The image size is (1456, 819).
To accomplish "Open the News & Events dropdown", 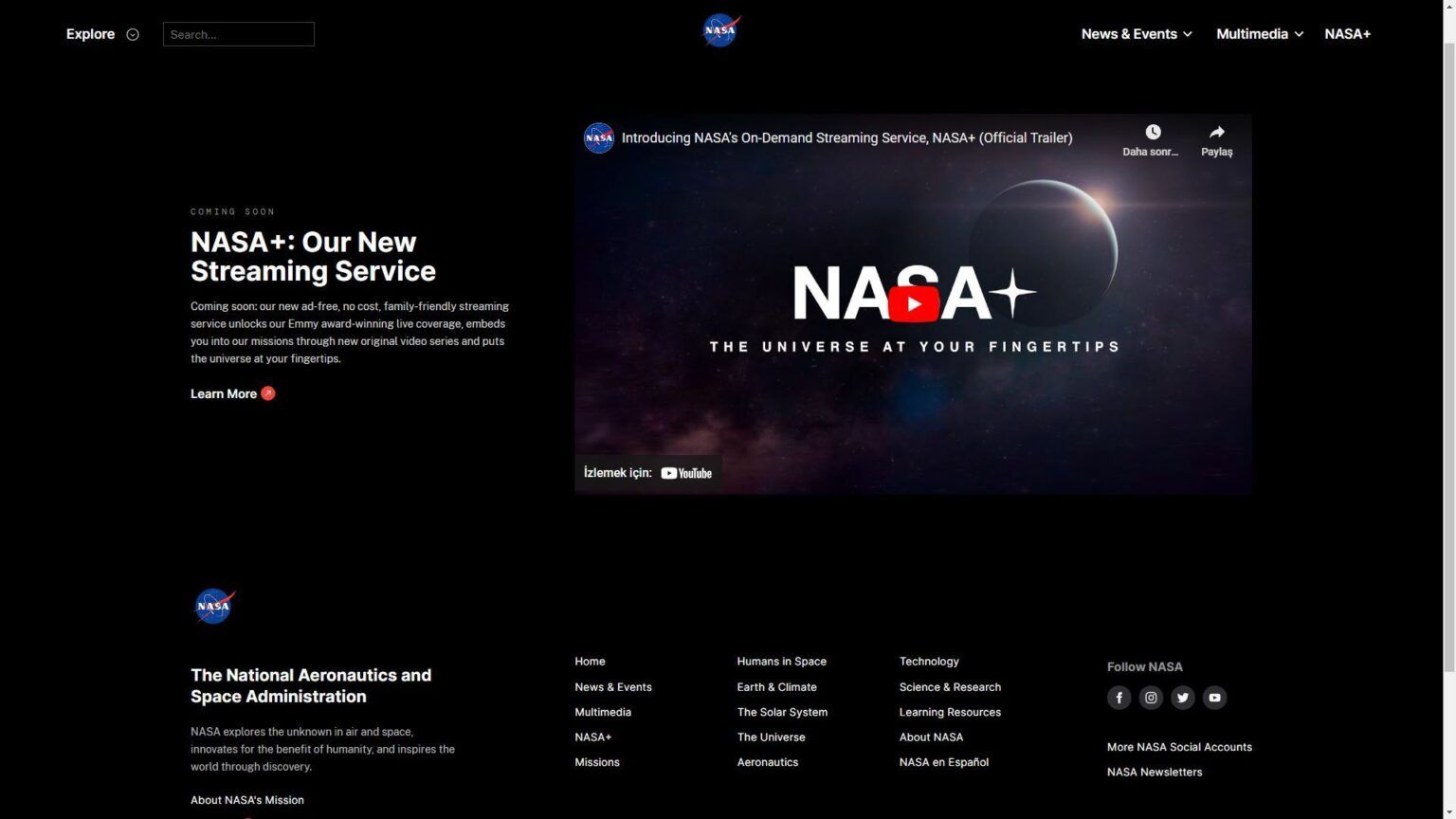I will coord(1136,33).
